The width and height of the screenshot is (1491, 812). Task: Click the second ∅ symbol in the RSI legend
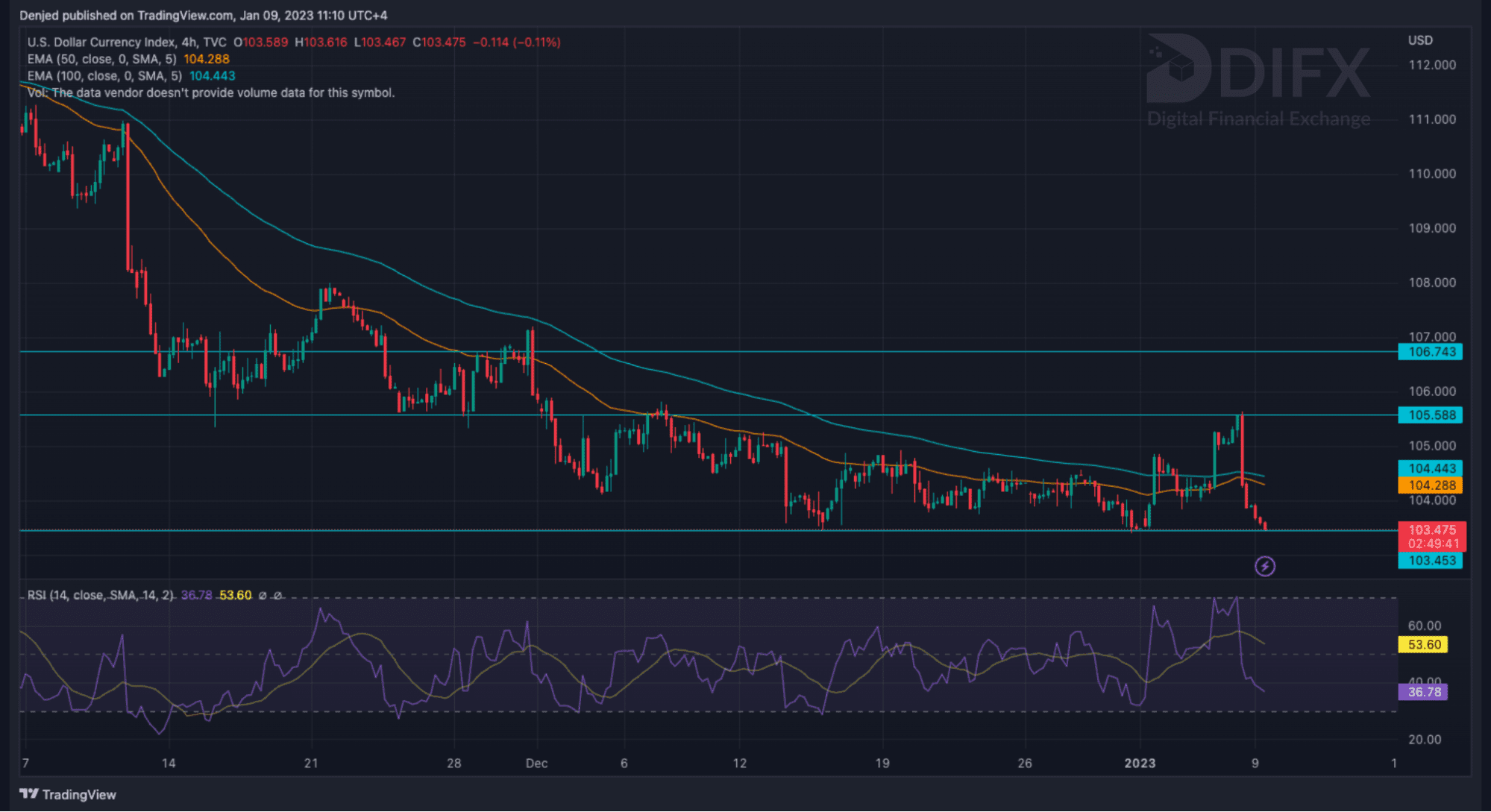tap(277, 596)
